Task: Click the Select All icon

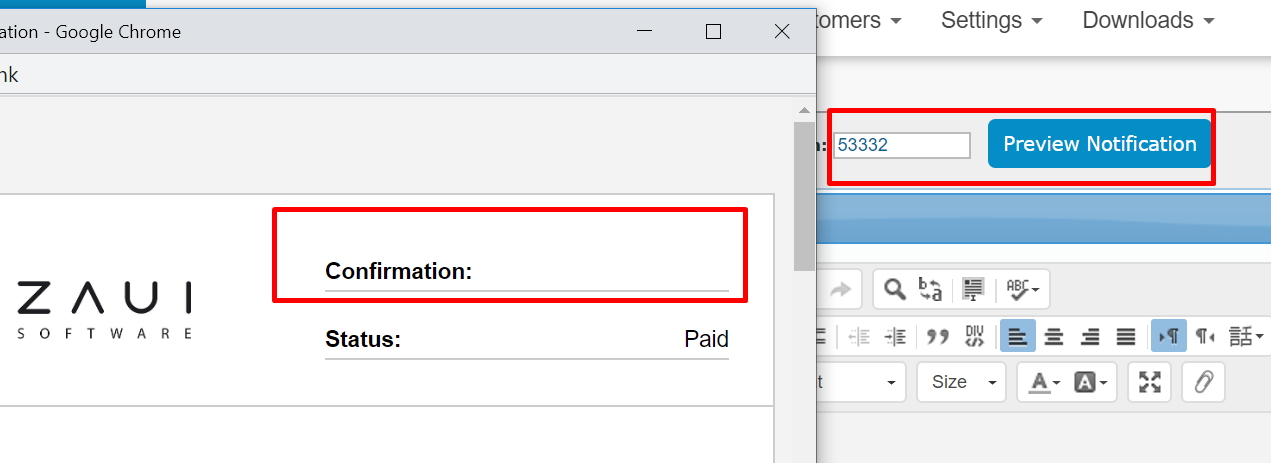Action: click(971, 289)
